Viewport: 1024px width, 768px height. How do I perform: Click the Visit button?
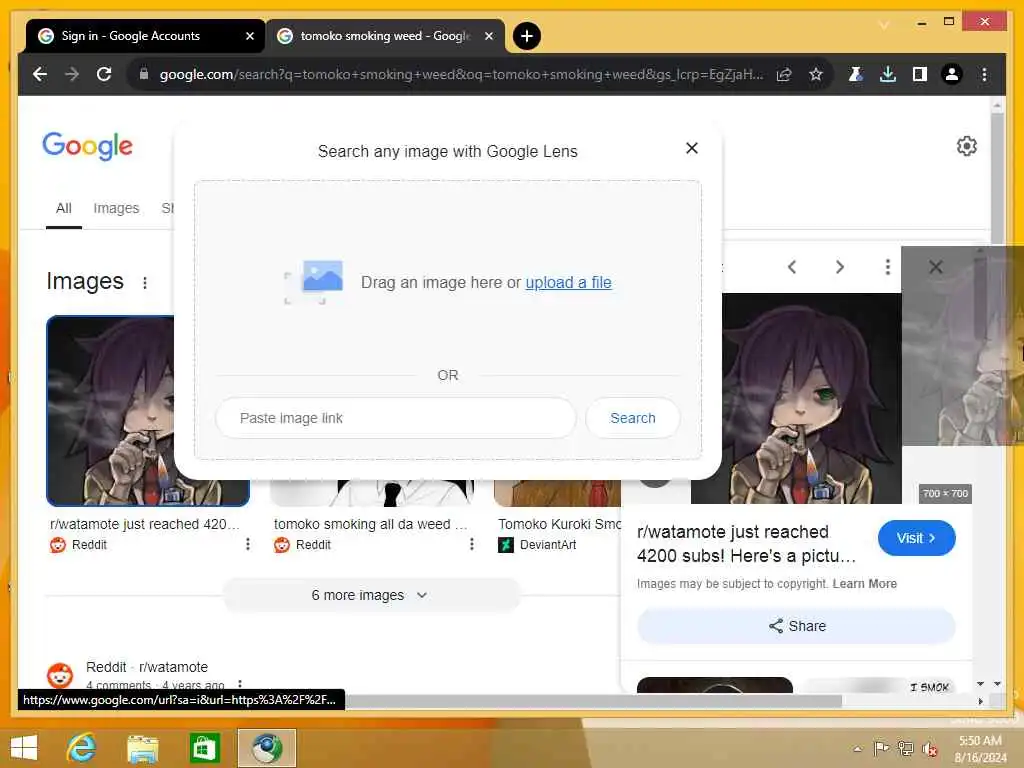(916, 538)
